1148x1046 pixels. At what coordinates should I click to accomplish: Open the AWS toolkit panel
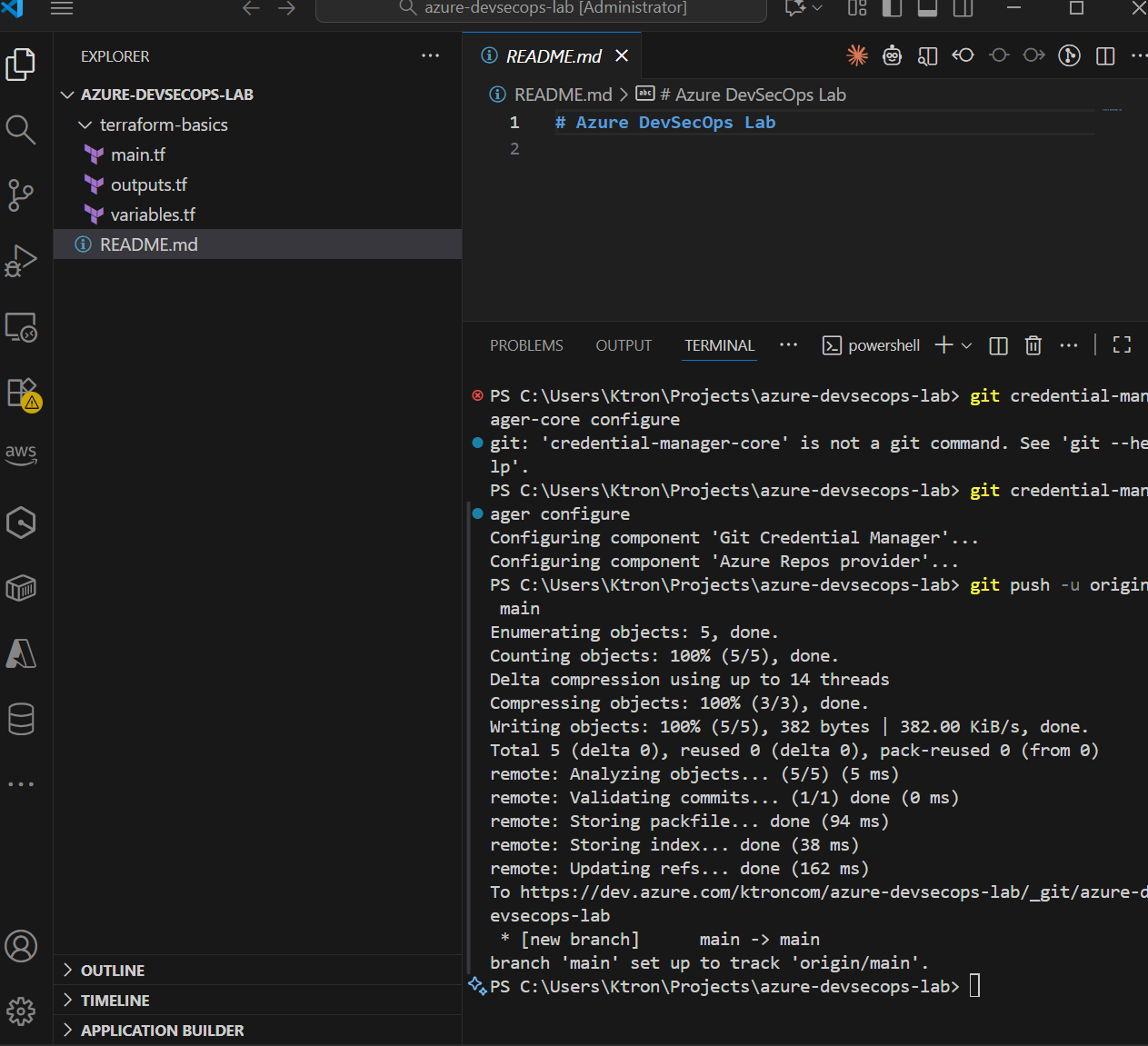pos(20,453)
